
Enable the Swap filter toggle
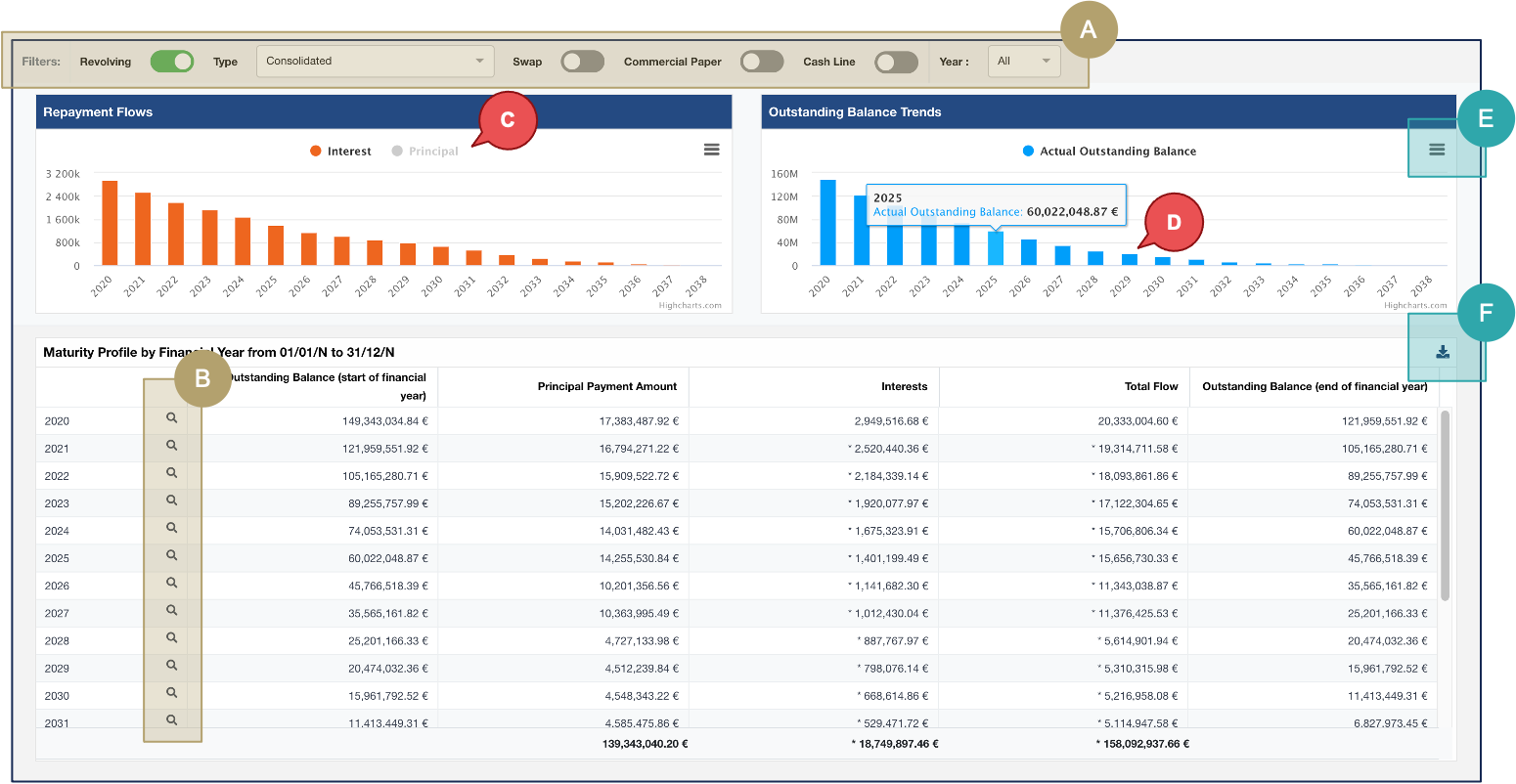coord(582,62)
